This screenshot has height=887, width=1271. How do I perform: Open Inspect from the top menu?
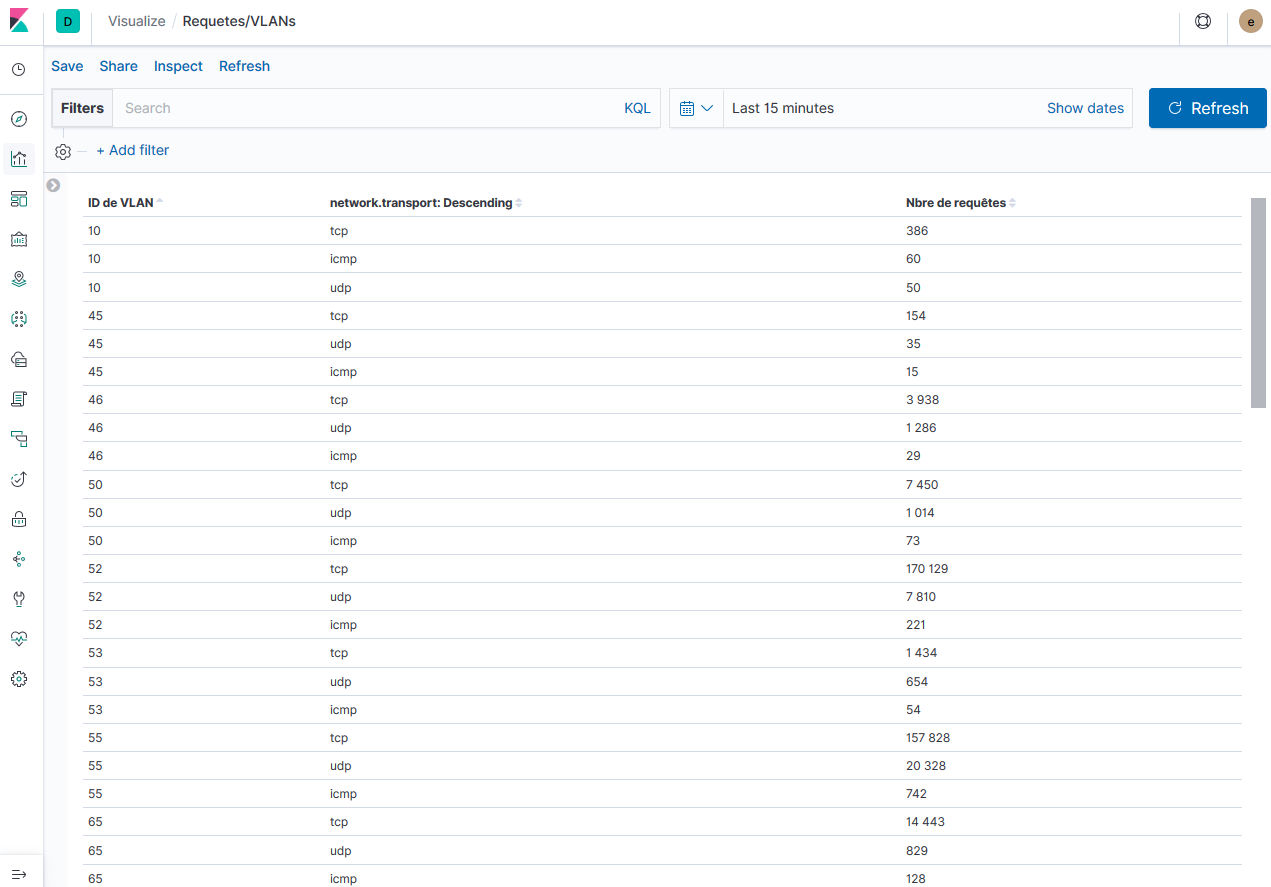(178, 66)
